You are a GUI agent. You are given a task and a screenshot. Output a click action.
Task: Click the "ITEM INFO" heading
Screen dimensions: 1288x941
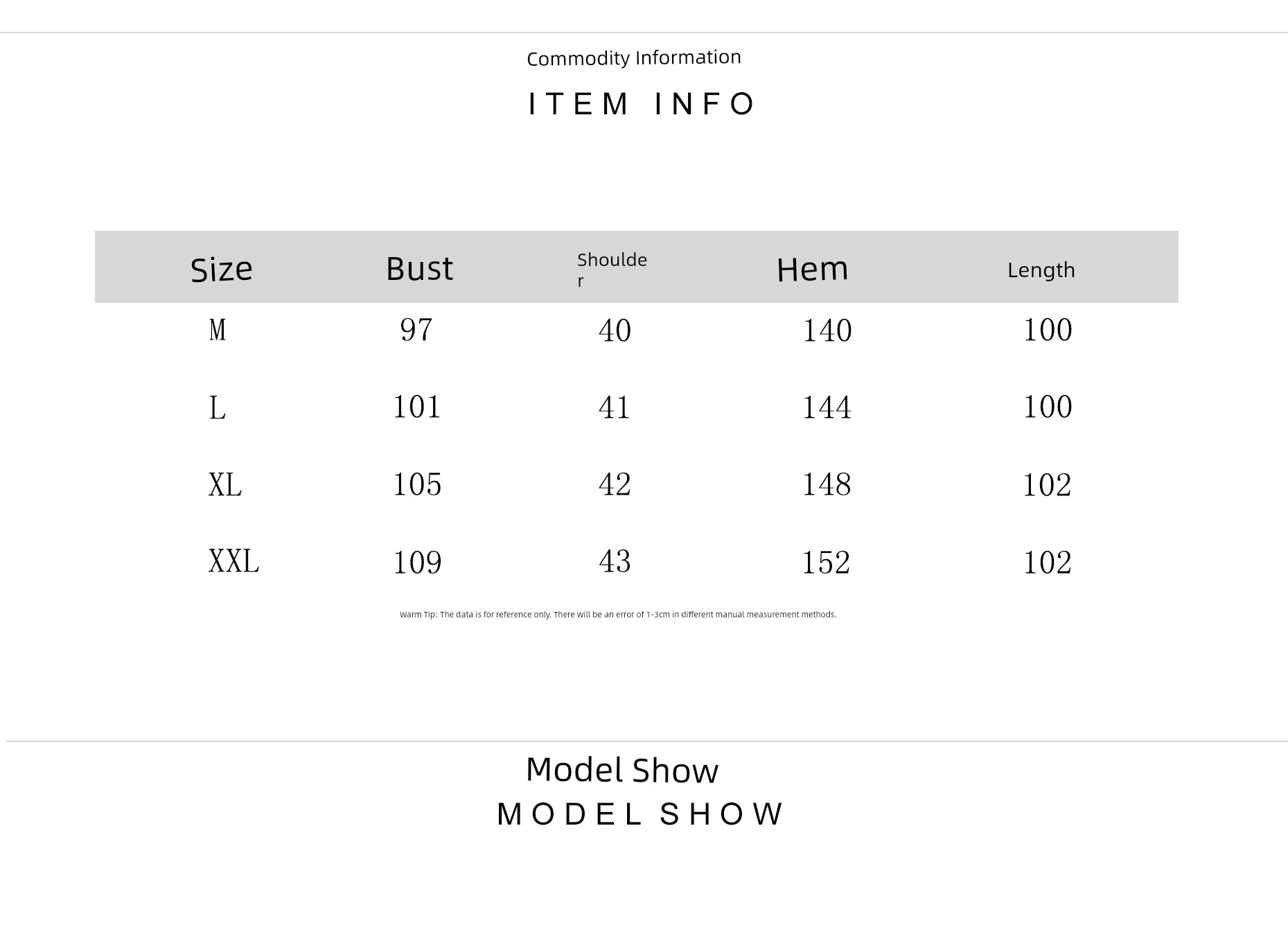tap(642, 104)
